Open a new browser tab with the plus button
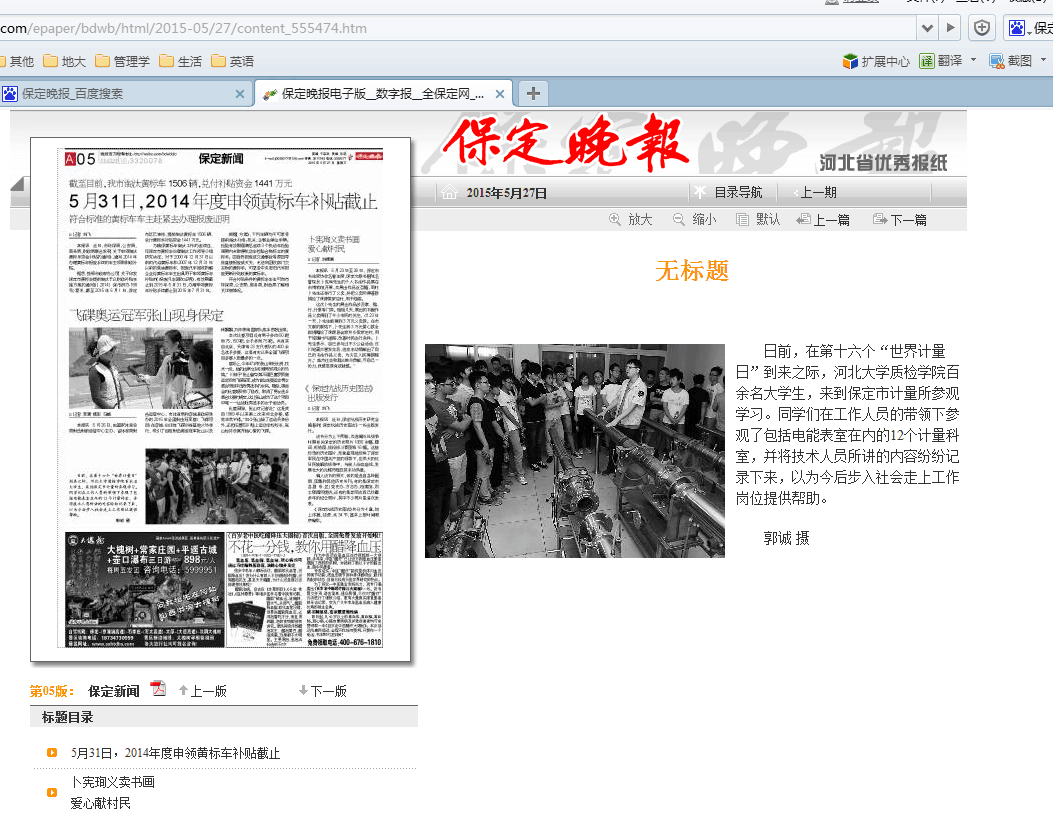1053x813 pixels. (533, 92)
